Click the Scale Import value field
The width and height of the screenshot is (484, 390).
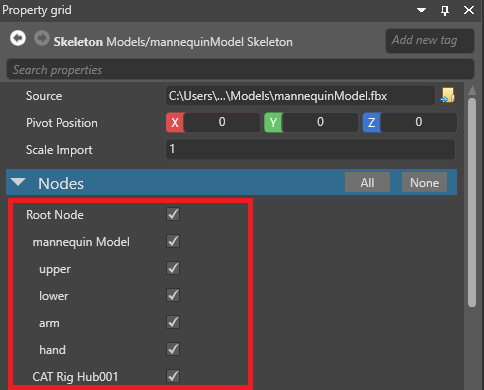pos(310,149)
